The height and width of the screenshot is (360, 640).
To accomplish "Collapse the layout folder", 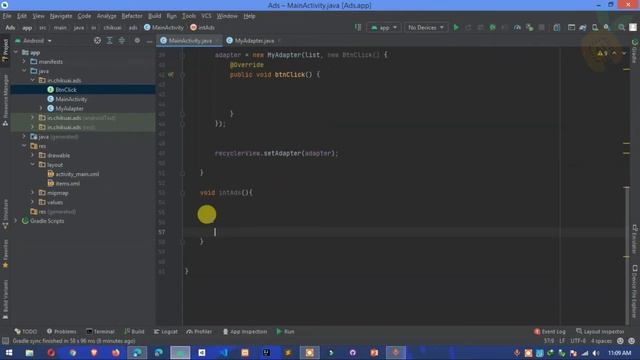I will [32, 164].
